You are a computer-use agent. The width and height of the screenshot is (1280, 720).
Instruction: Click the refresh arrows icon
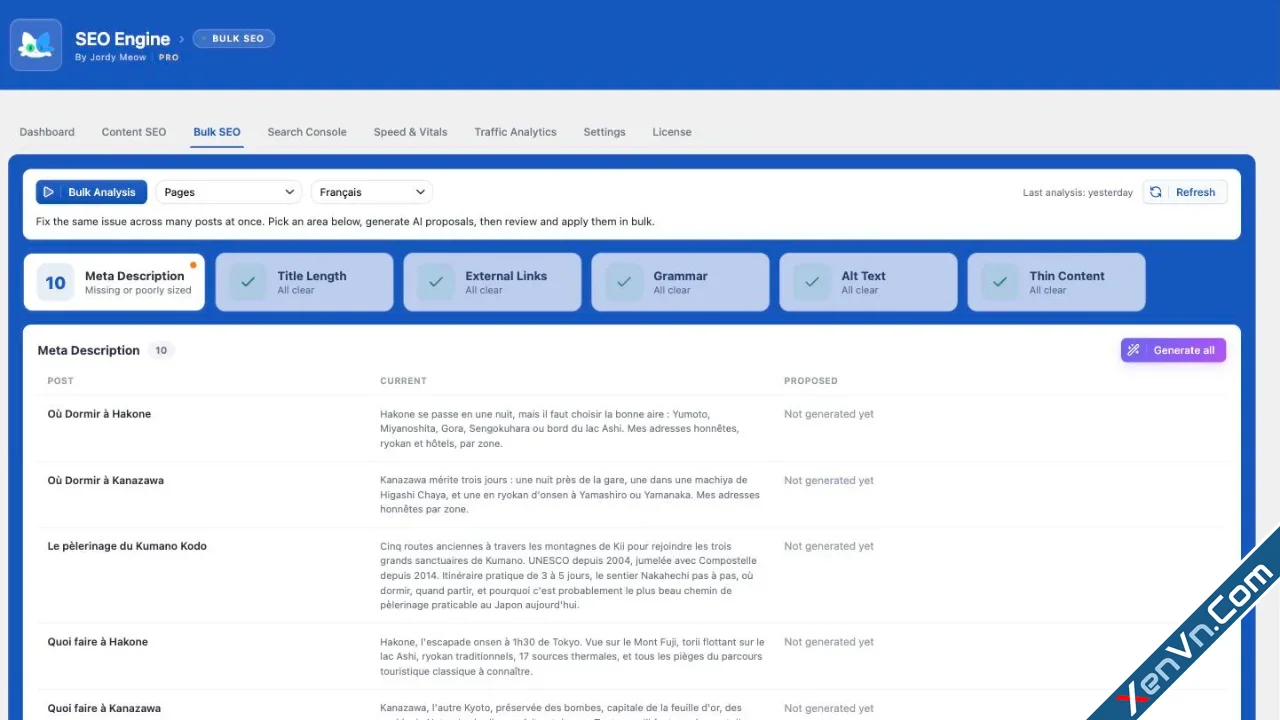1156,192
